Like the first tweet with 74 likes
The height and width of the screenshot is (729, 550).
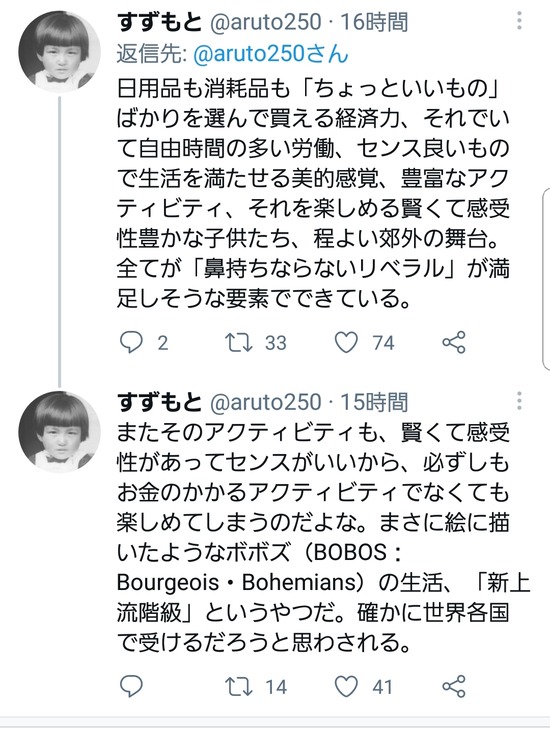[x=346, y=343]
